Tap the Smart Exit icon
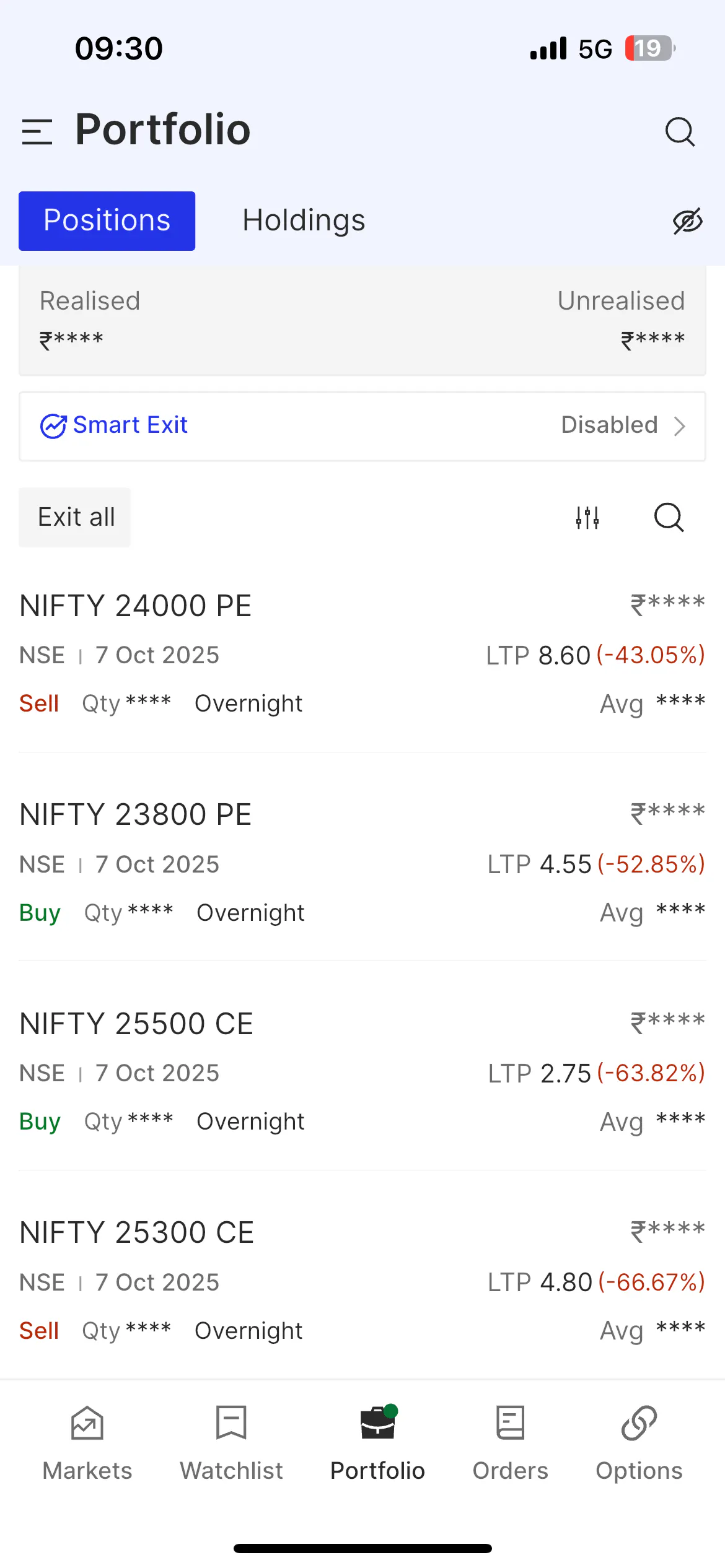725x1568 pixels. coord(53,426)
